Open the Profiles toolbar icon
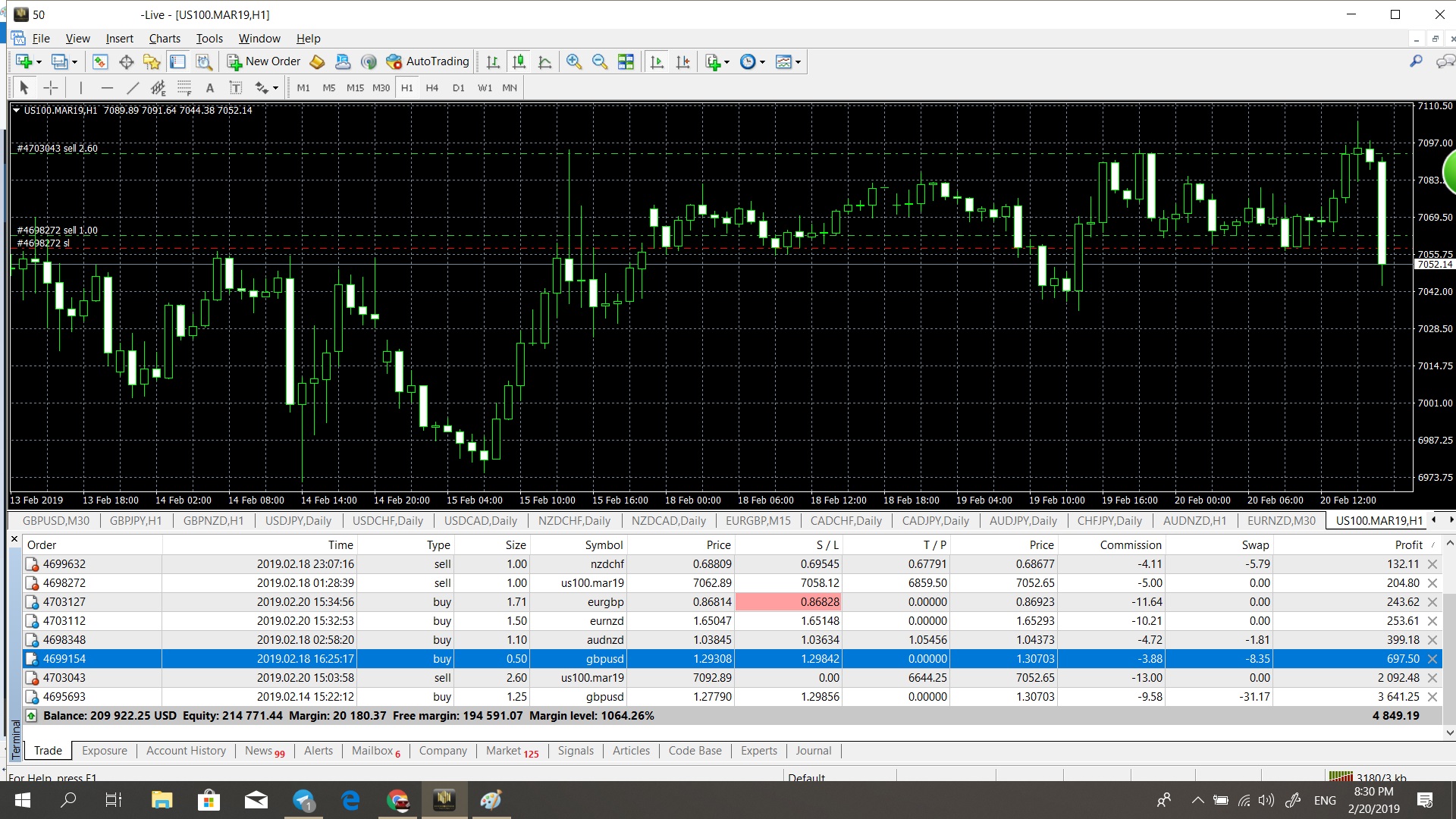Image resolution: width=1456 pixels, height=819 pixels. pyautogui.click(x=58, y=62)
